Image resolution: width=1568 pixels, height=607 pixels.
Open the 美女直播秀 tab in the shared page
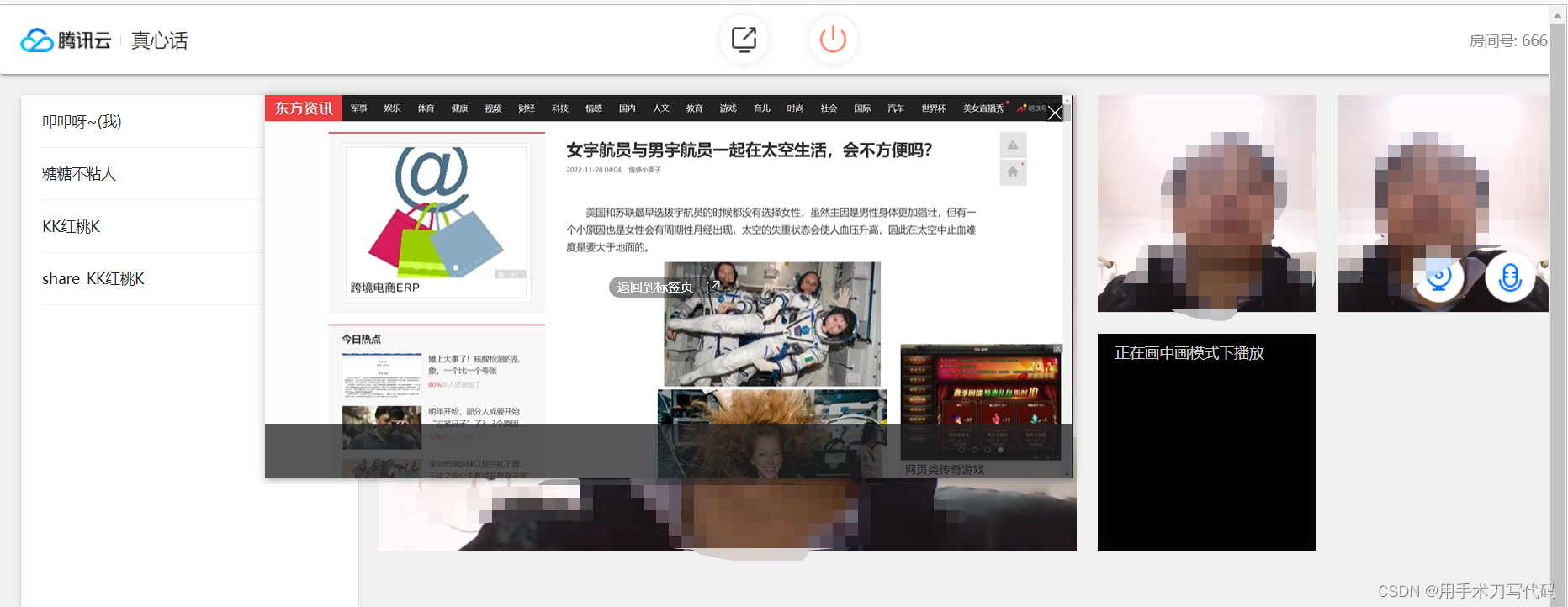coord(983,108)
